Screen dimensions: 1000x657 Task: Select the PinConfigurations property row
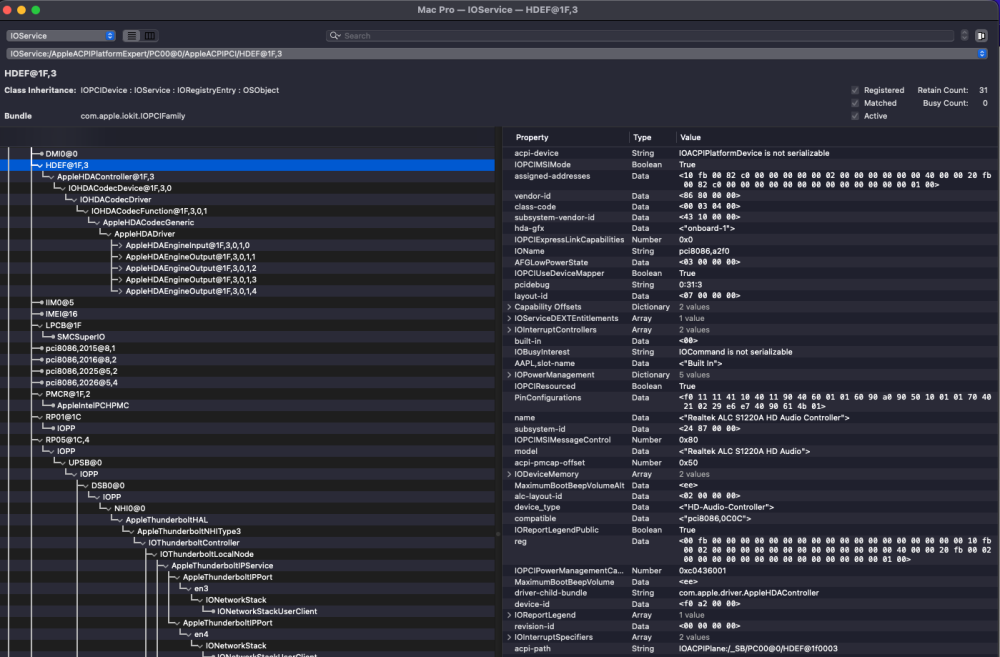coord(751,402)
